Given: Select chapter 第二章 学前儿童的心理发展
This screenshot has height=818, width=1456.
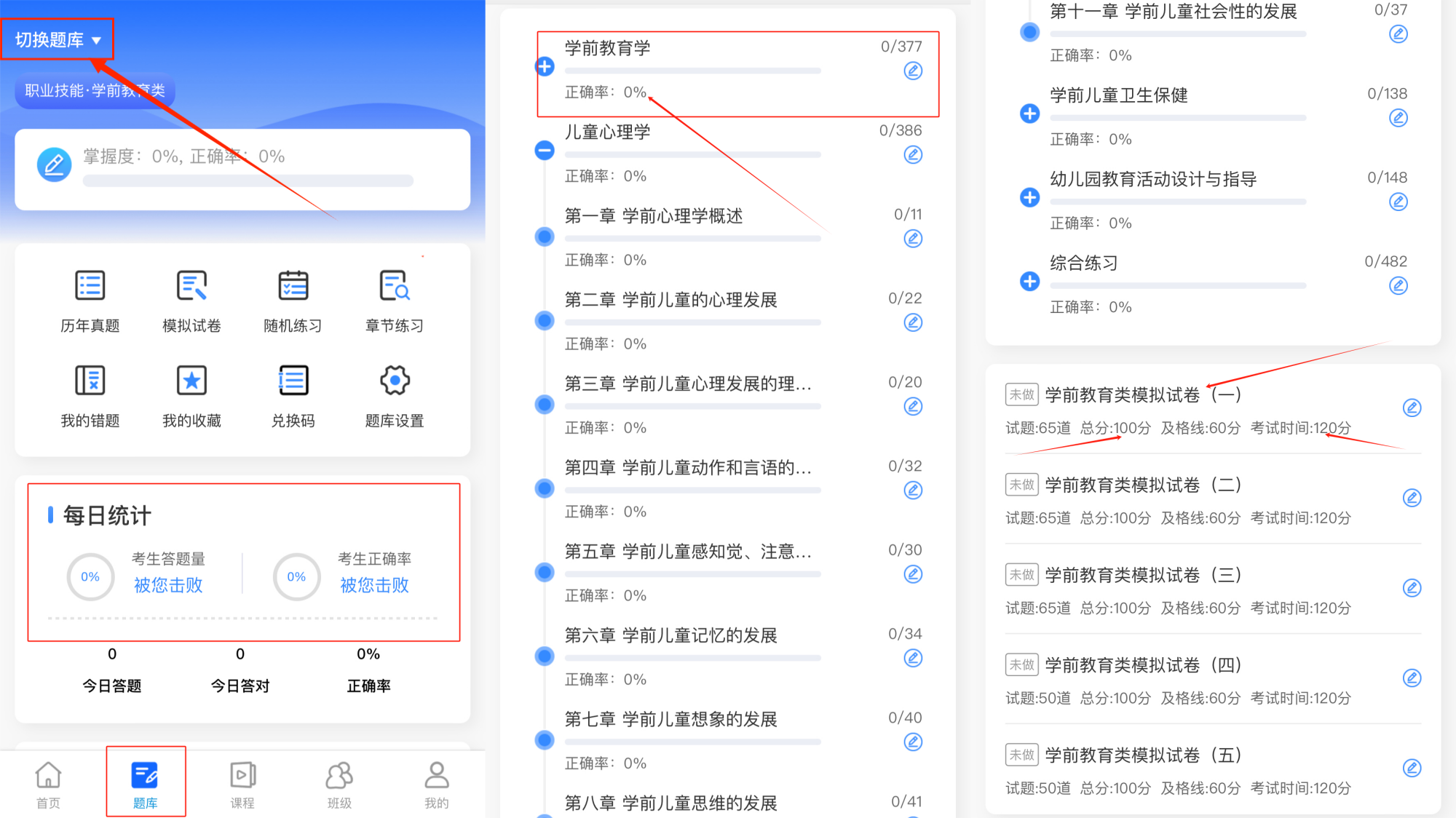Looking at the screenshot, I should pos(670,300).
